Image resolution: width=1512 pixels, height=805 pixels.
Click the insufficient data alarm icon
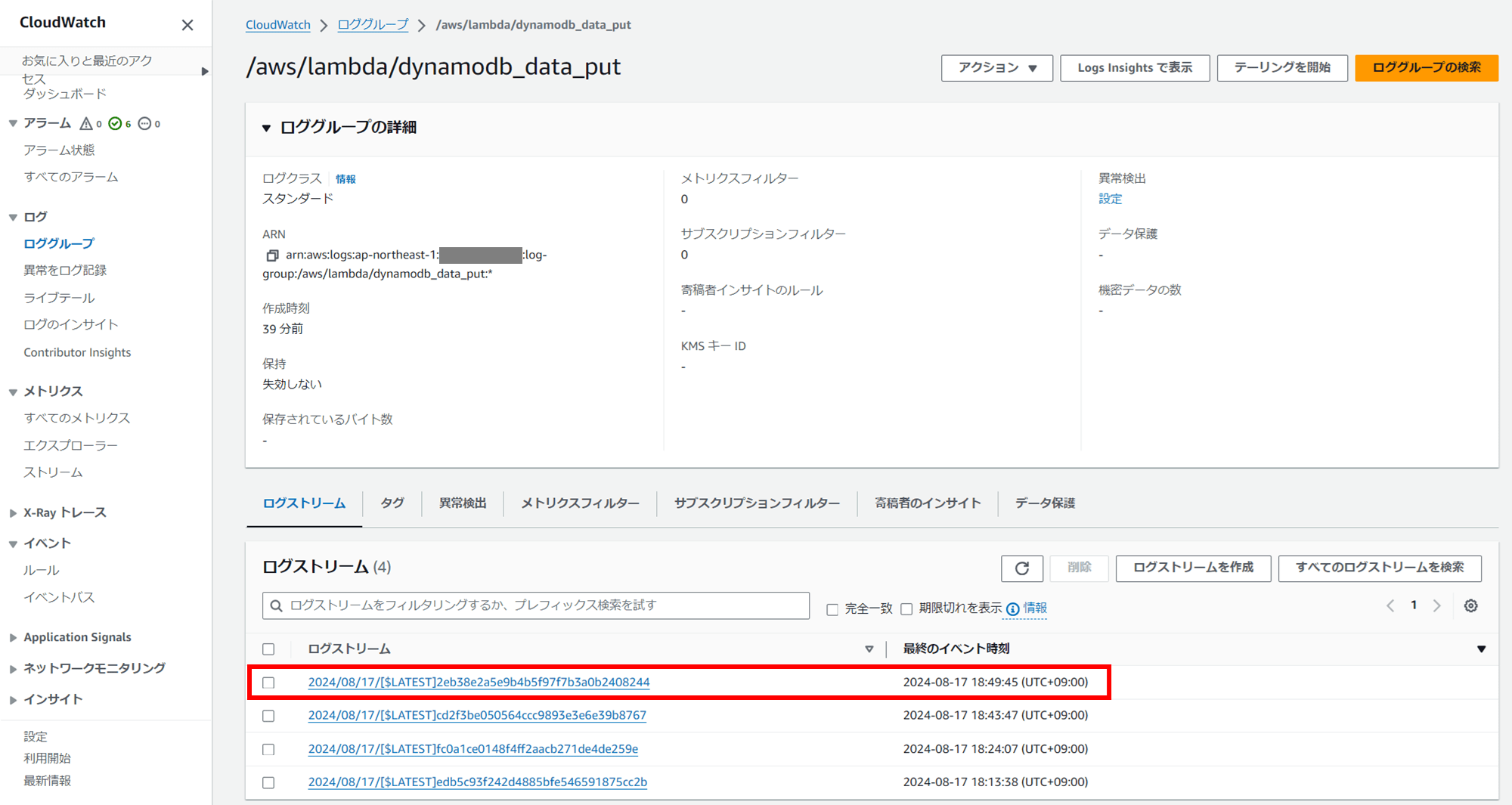(144, 123)
